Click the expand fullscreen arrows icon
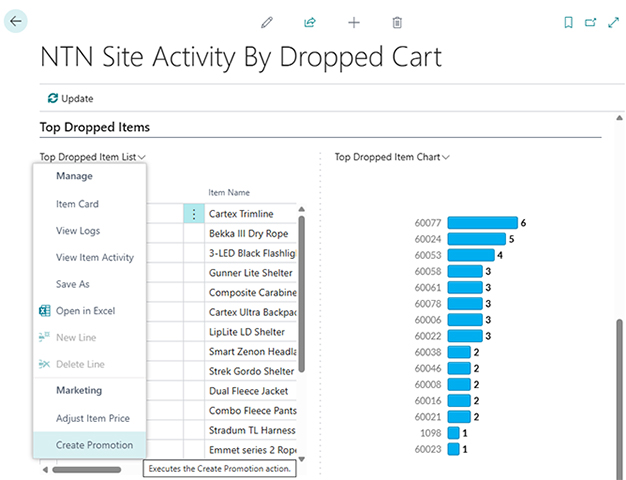Viewport: 626px width, 480px height. (612, 22)
